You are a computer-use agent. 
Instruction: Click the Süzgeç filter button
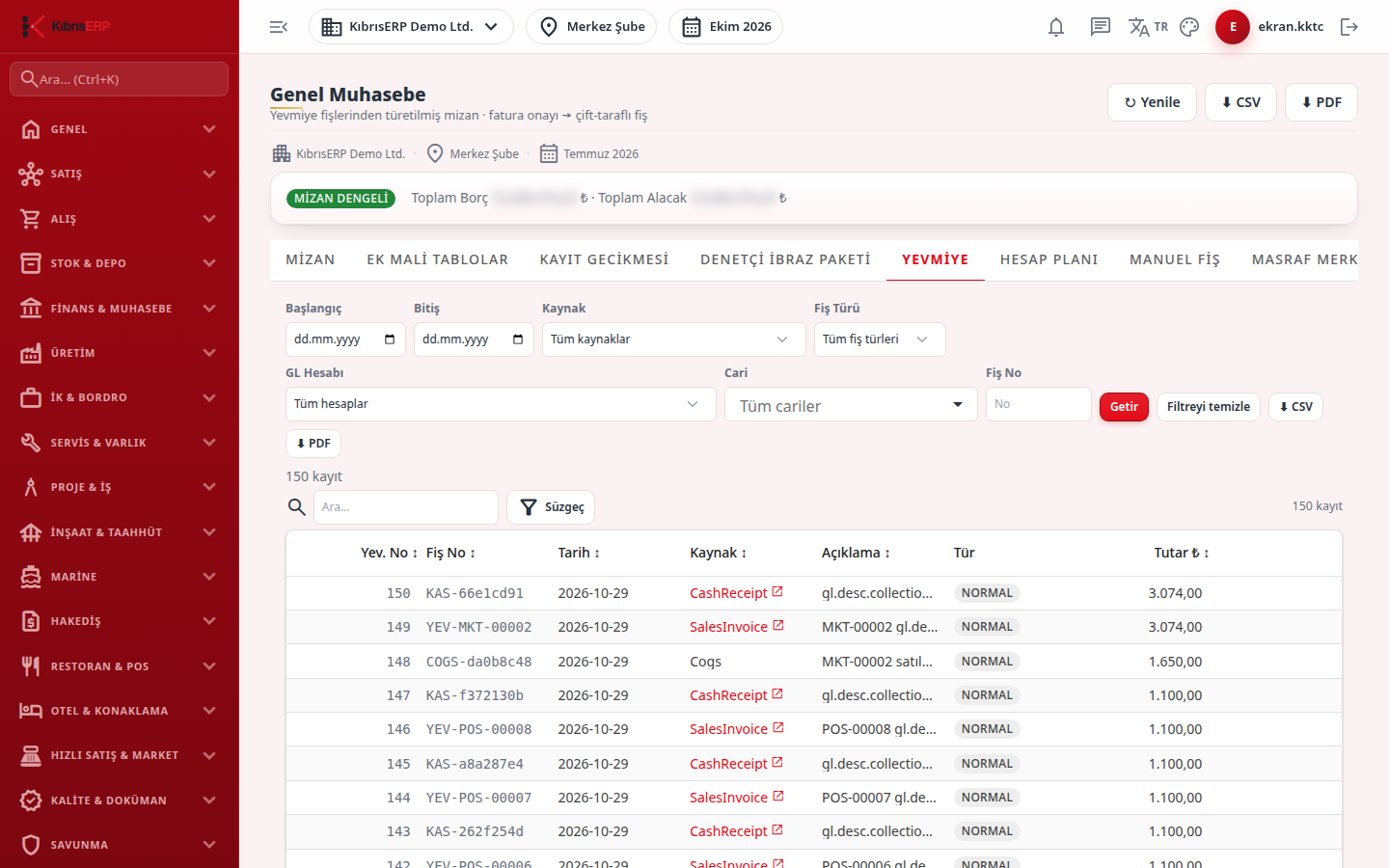[551, 507]
